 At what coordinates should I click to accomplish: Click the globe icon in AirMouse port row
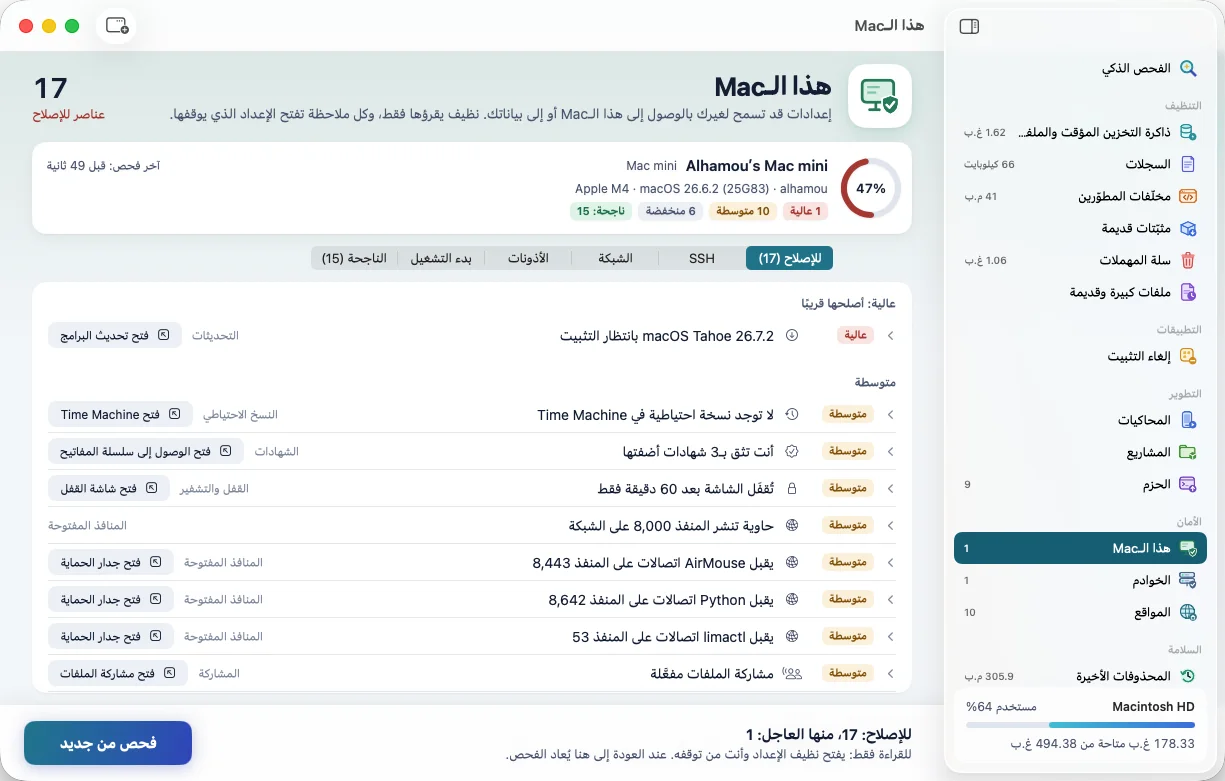791,562
